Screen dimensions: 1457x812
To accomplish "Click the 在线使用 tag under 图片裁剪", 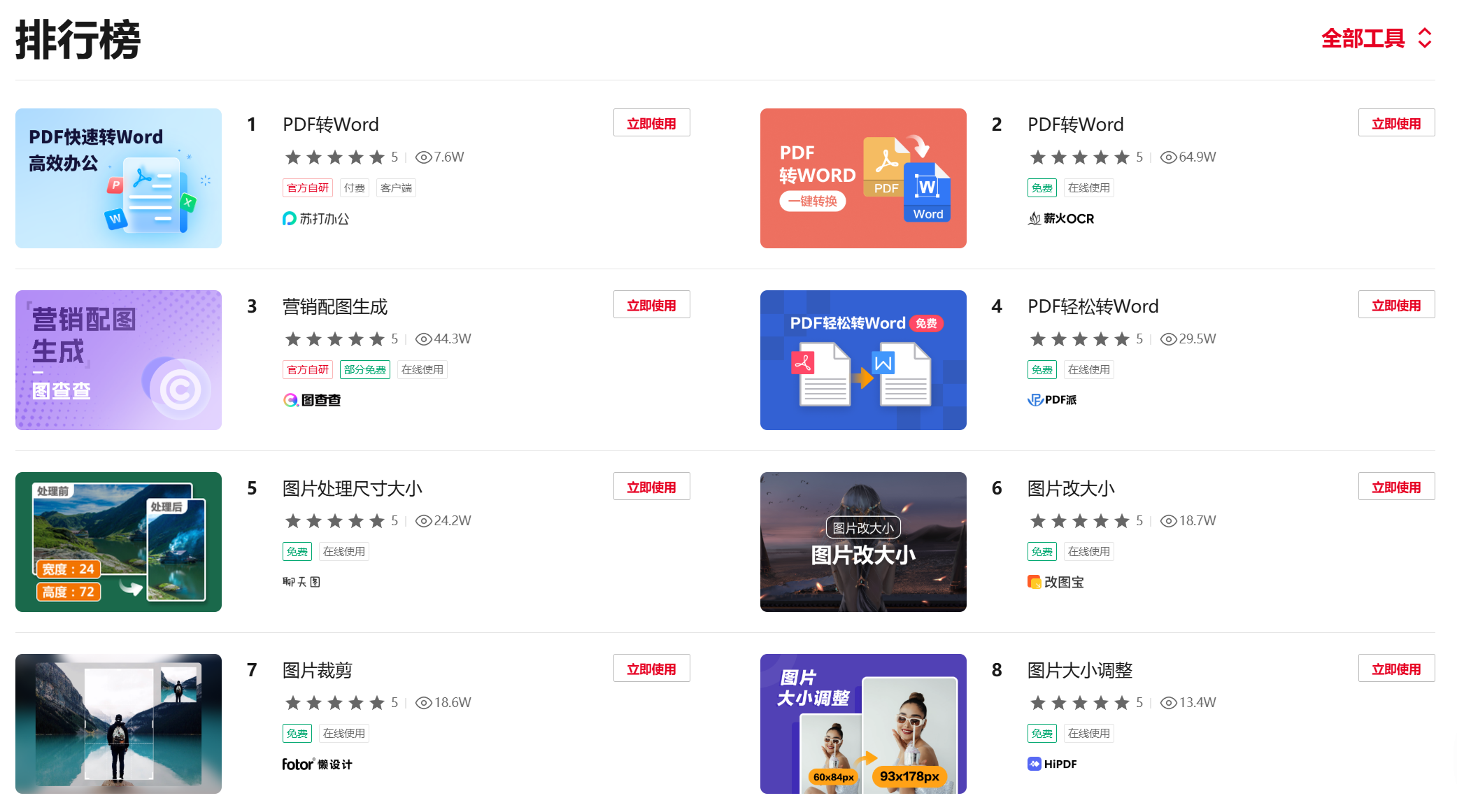I will [344, 733].
